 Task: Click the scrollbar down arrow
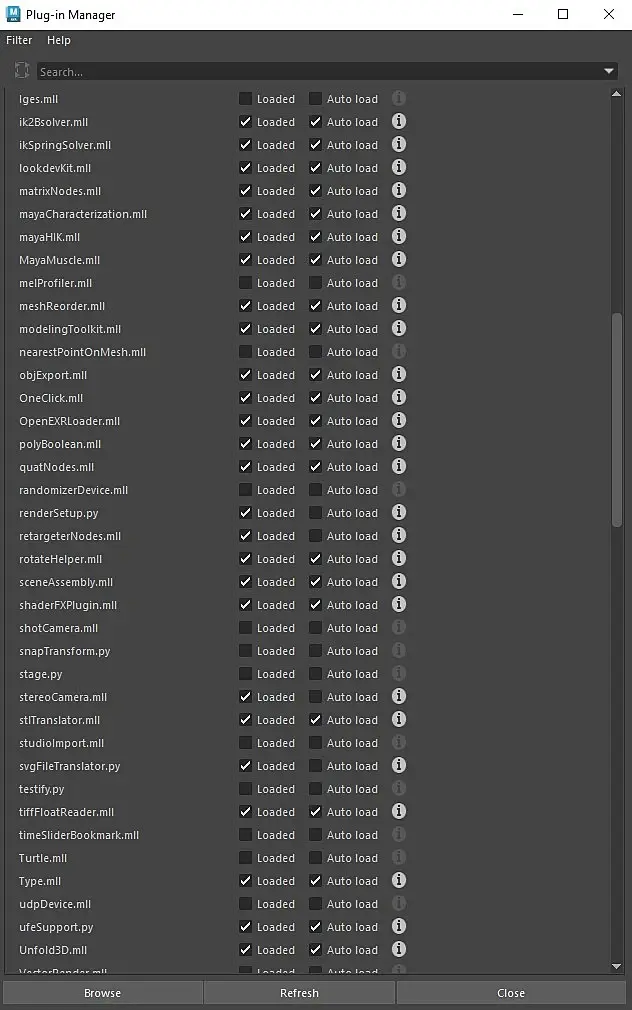[x=616, y=967]
